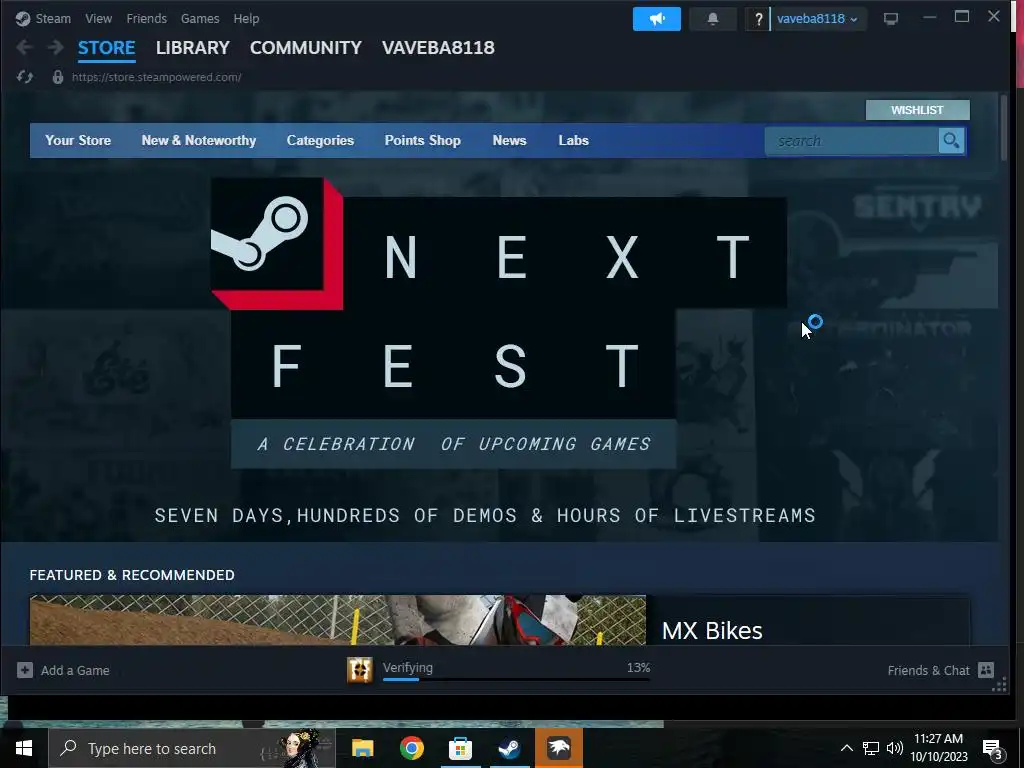This screenshot has width=1024, height=768.
Task: Click the WISHLIST button
Action: pyautogui.click(x=918, y=110)
